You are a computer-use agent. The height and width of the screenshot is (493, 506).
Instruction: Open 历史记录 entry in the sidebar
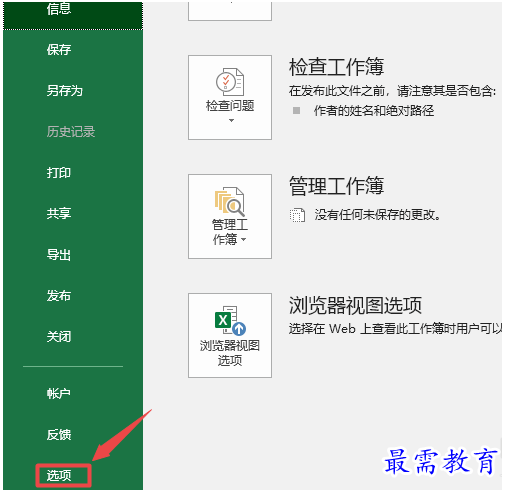click(x=71, y=132)
